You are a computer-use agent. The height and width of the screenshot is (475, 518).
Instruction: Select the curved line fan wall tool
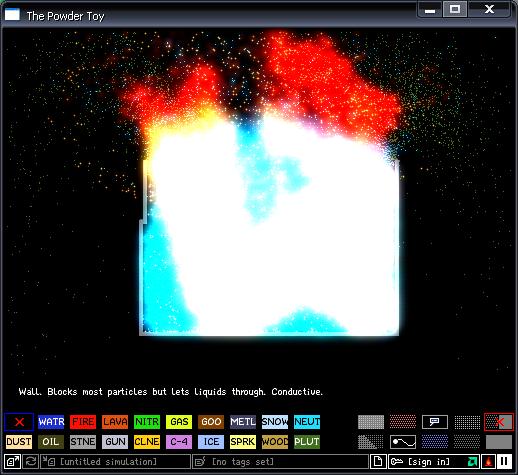(x=403, y=442)
